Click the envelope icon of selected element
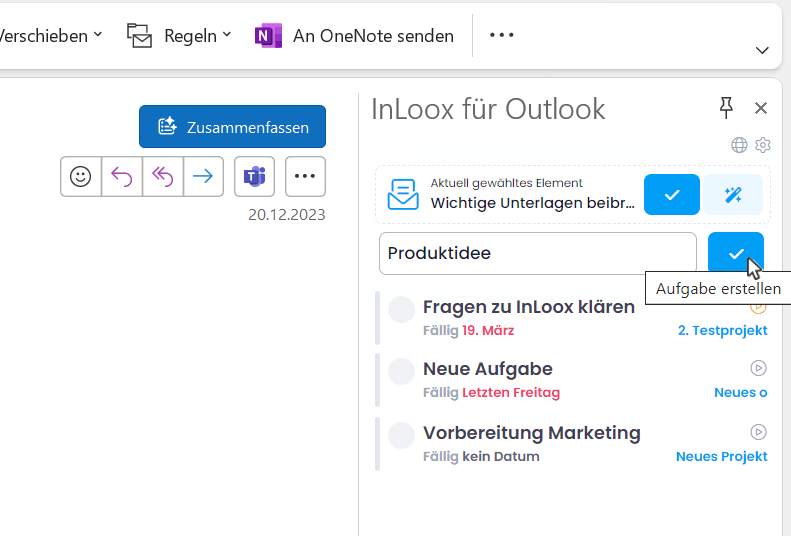 [403, 194]
